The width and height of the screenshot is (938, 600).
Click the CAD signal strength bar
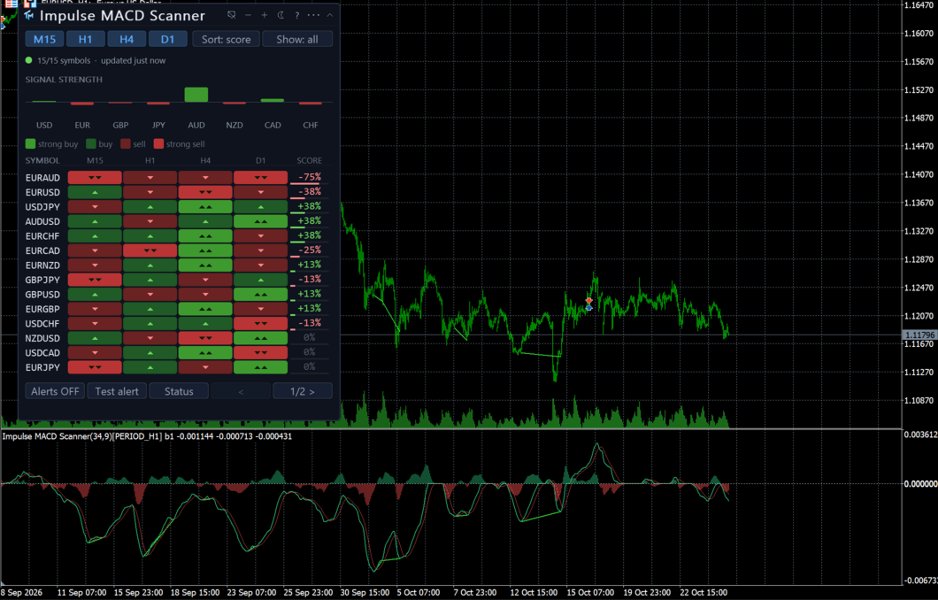272,100
